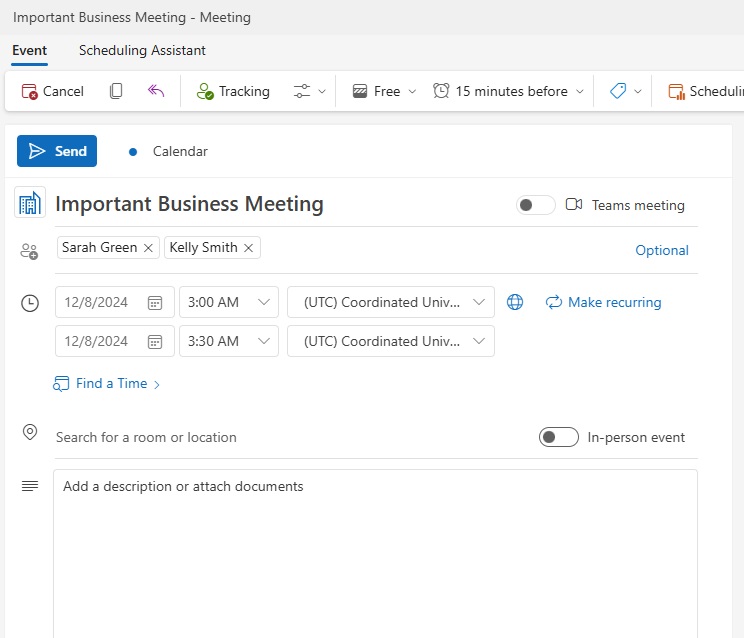
Task: Open the Free show-as status dropdown
Action: click(x=384, y=91)
